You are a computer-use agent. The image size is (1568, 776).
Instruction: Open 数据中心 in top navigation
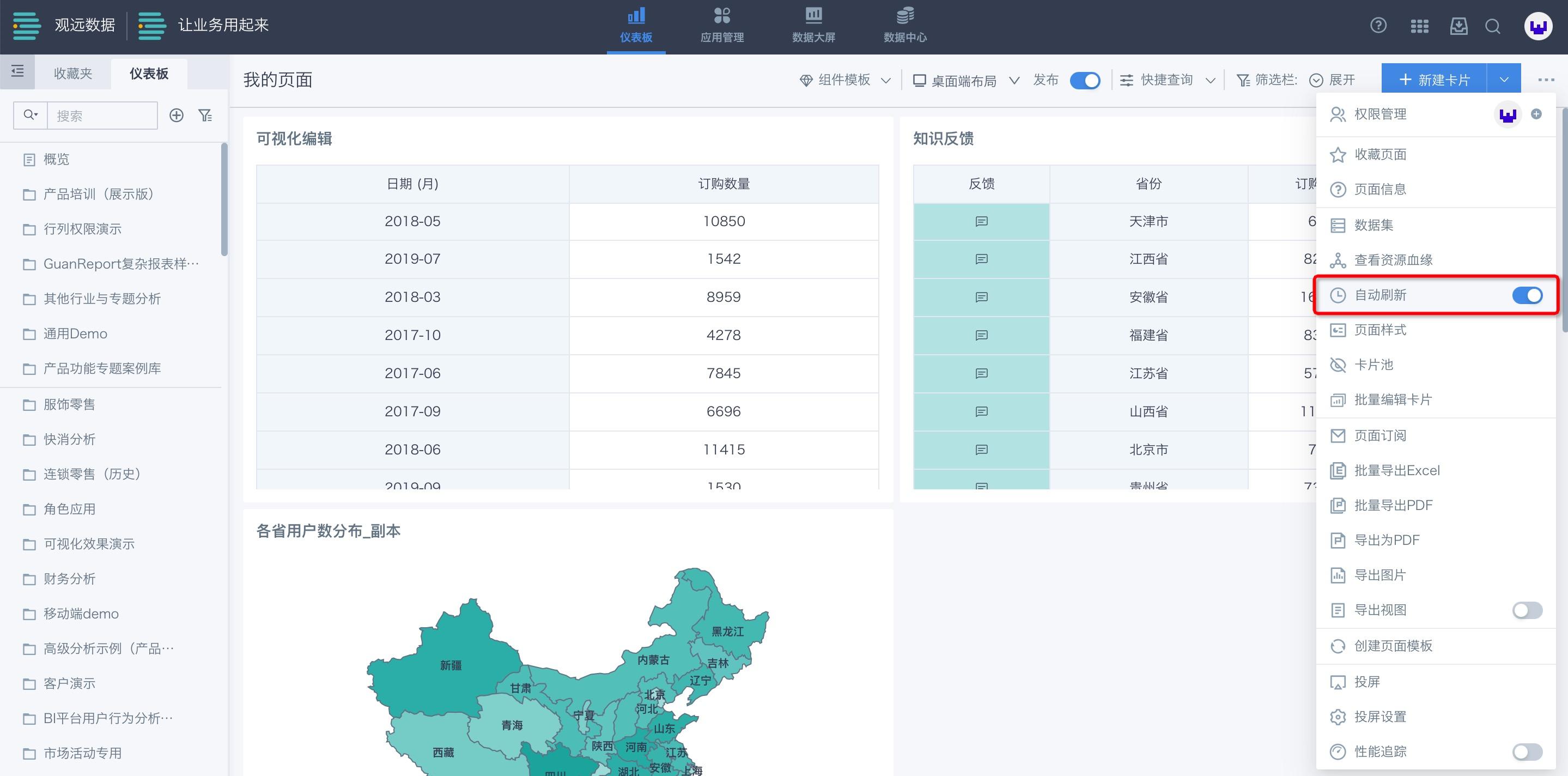pos(905,26)
